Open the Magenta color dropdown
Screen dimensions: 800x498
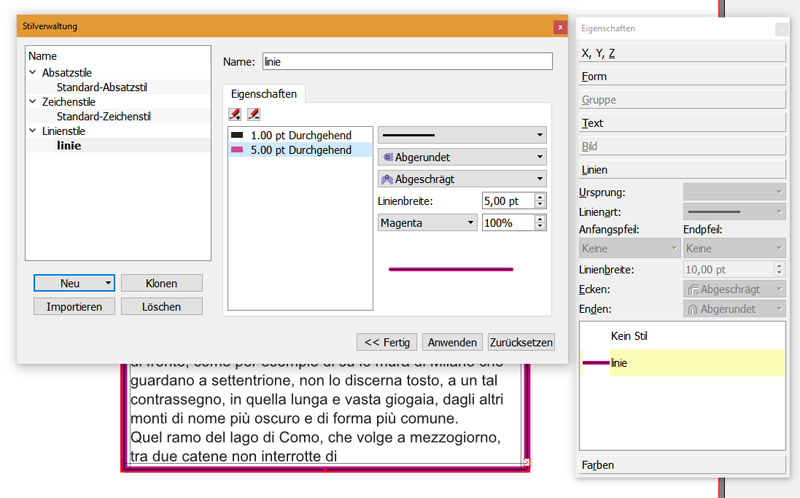tap(427, 223)
